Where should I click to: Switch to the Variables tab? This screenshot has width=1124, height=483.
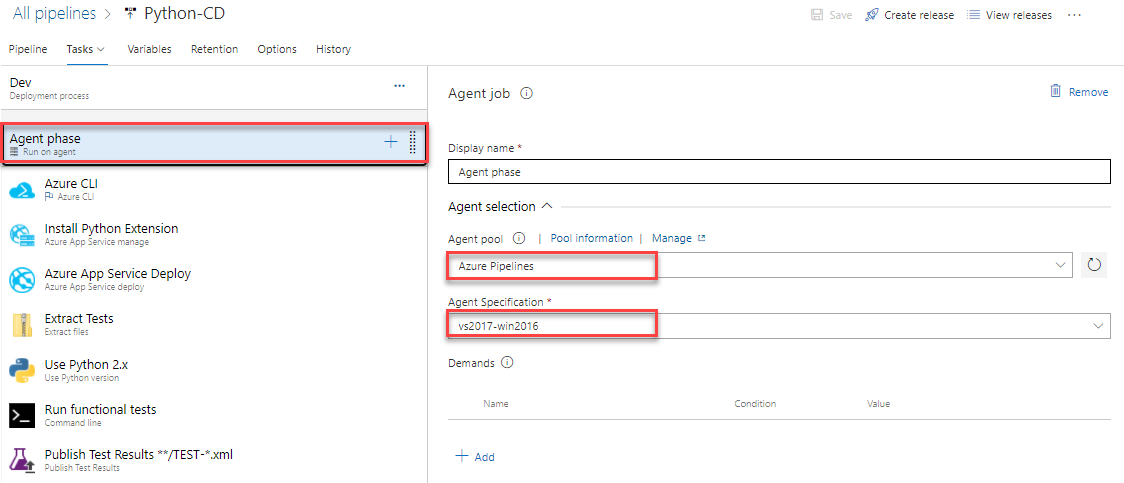tap(149, 49)
